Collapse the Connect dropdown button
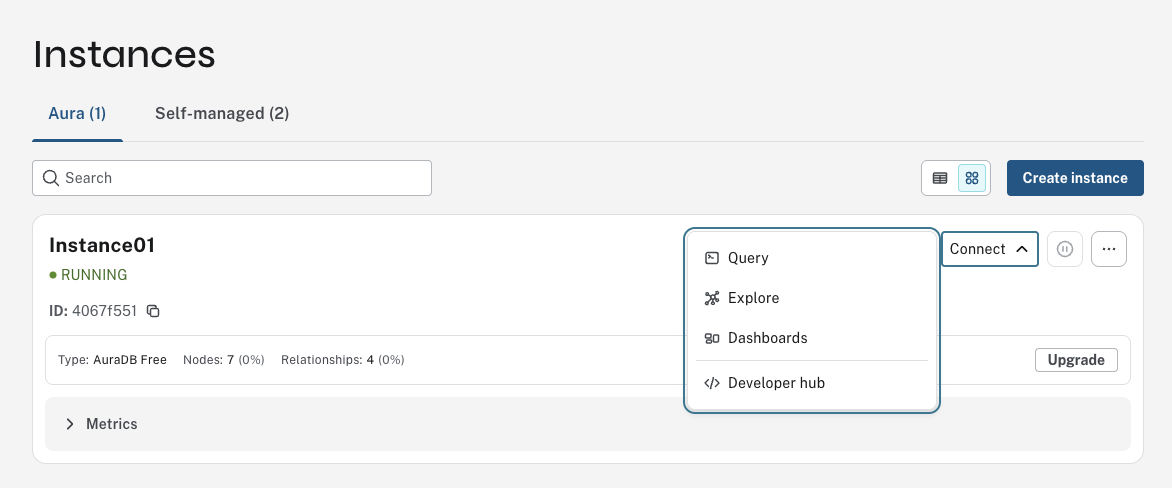Image resolution: width=1172 pixels, height=488 pixels. click(x=989, y=249)
